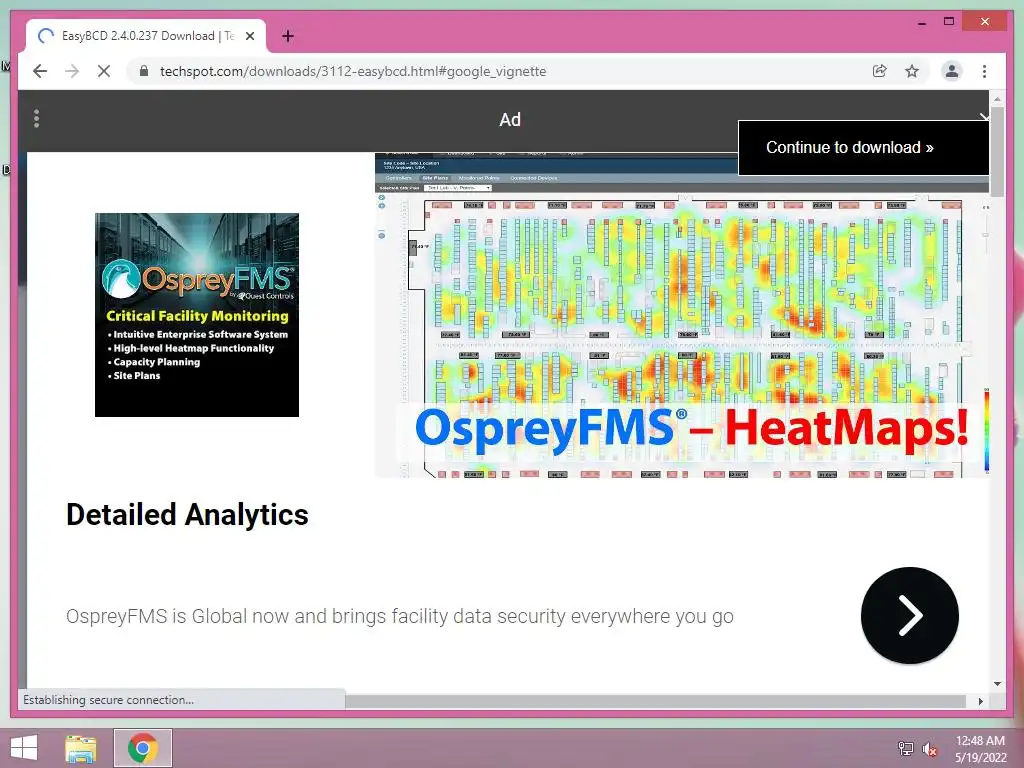Viewport: 1024px width, 768px height.
Task: Click the round black next arrow button
Action: [x=910, y=615]
